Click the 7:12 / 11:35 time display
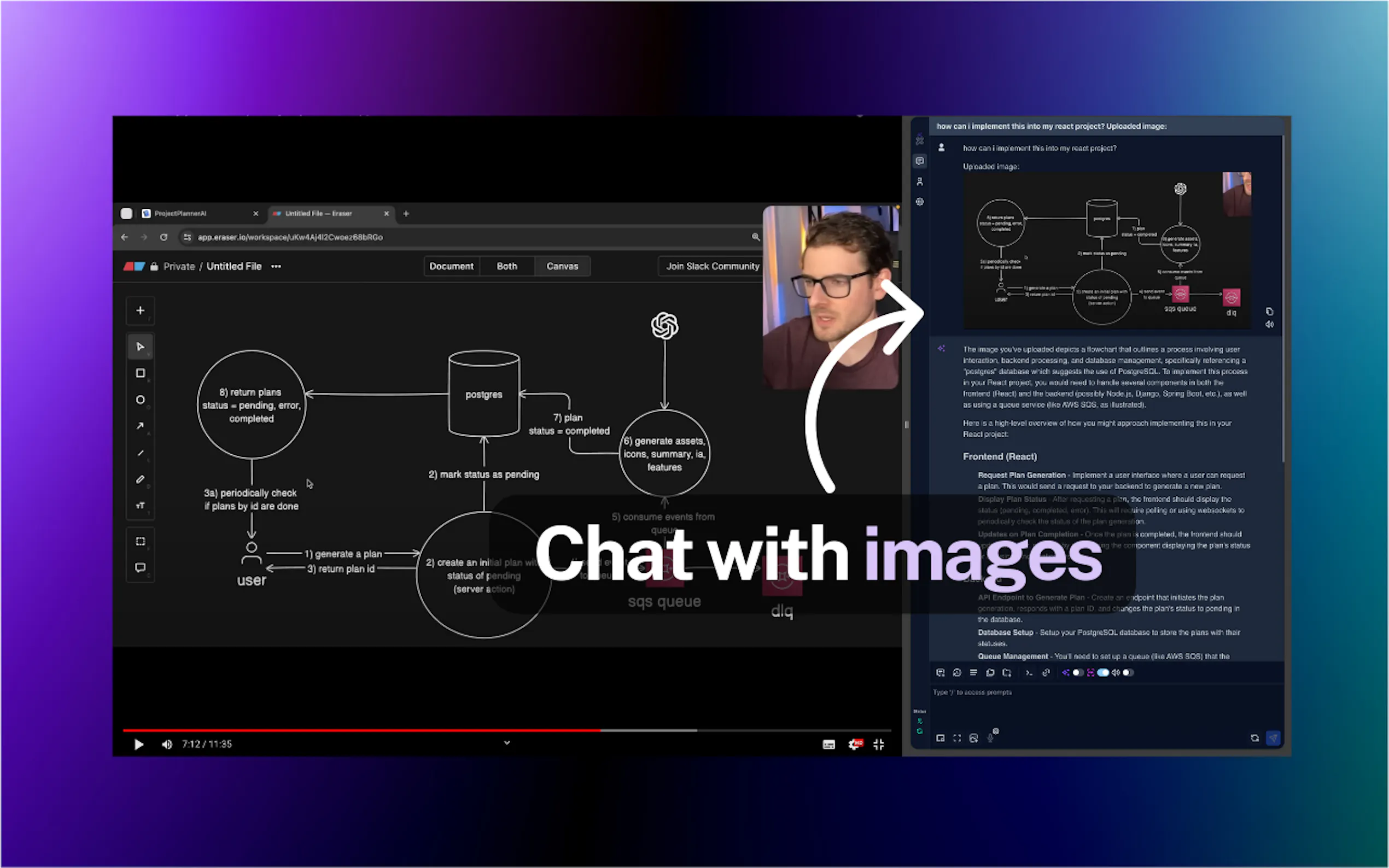Viewport: 1389px width, 868px height. [x=207, y=744]
